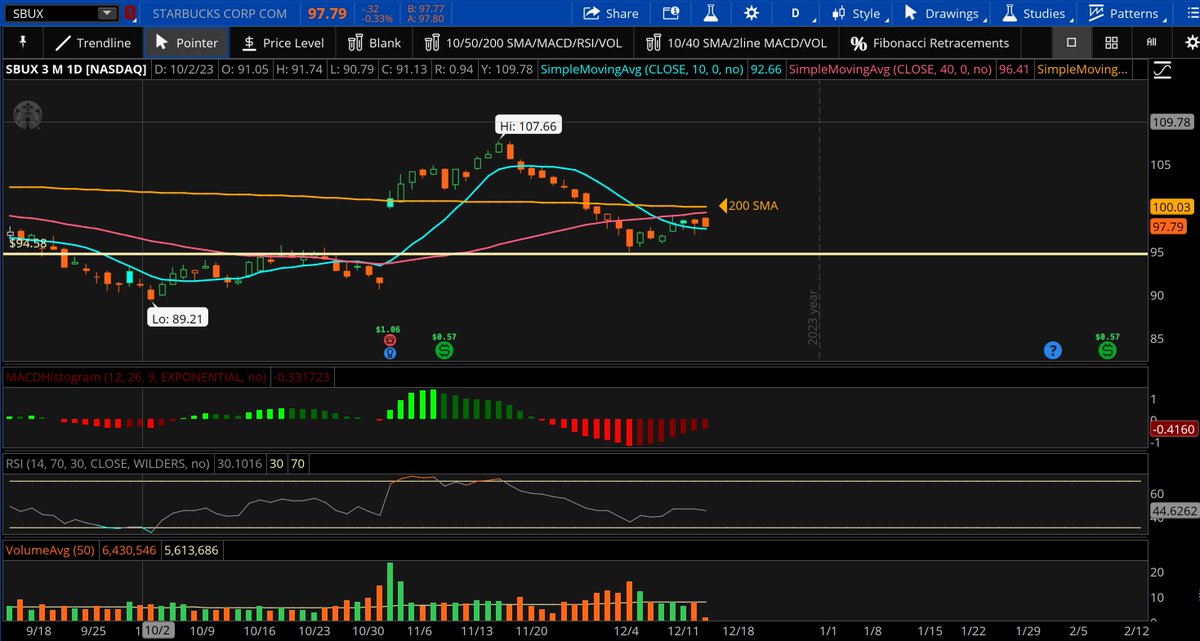Click the highlighted 10/2 date on the axis
1200x641 pixels.
(x=160, y=632)
